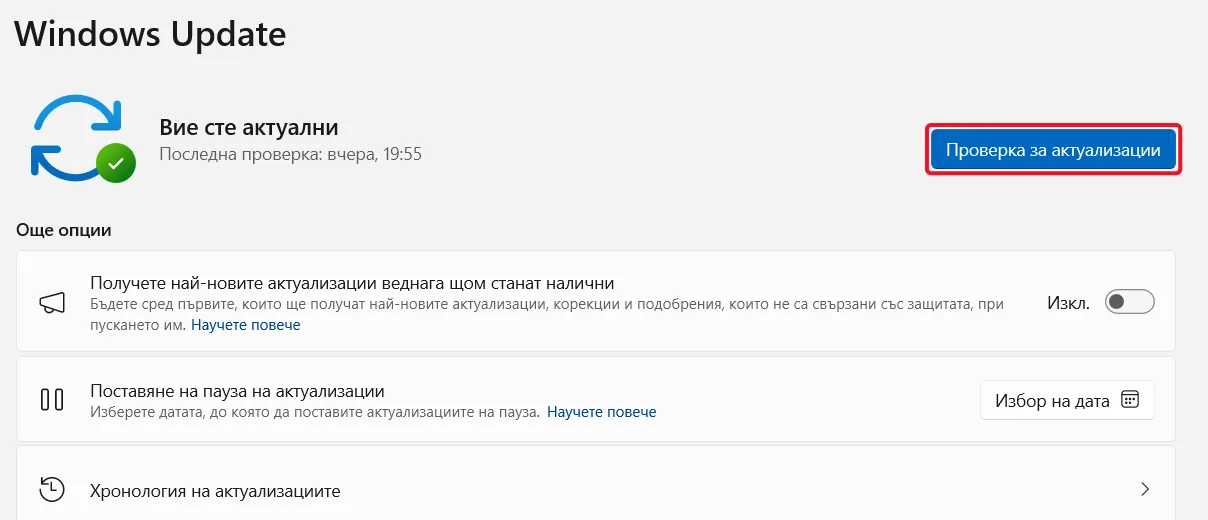
Task: Click the pause icon beside Поставяне на пауза
Action: [x=52, y=400]
